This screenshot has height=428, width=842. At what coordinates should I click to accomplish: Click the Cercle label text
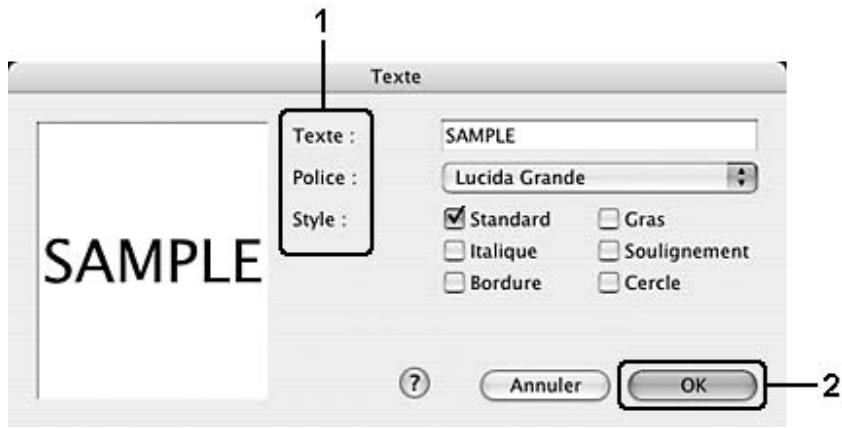coord(652,283)
